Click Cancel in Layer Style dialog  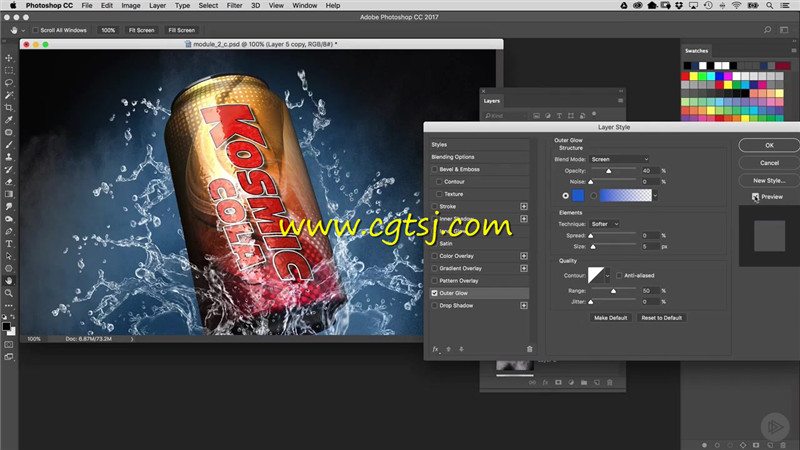point(769,163)
